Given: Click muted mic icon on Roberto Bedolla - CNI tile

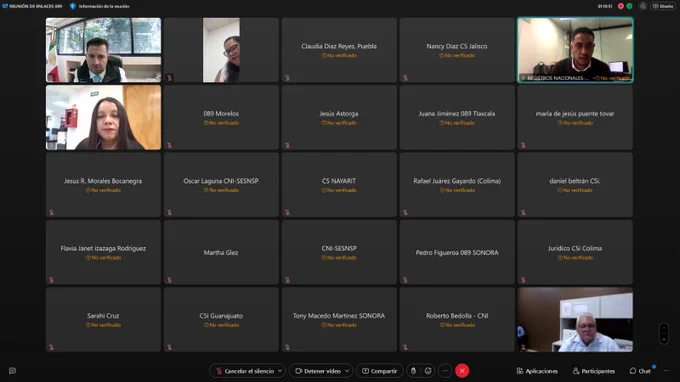Looking at the screenshot, I should click(x=405, y=347).
